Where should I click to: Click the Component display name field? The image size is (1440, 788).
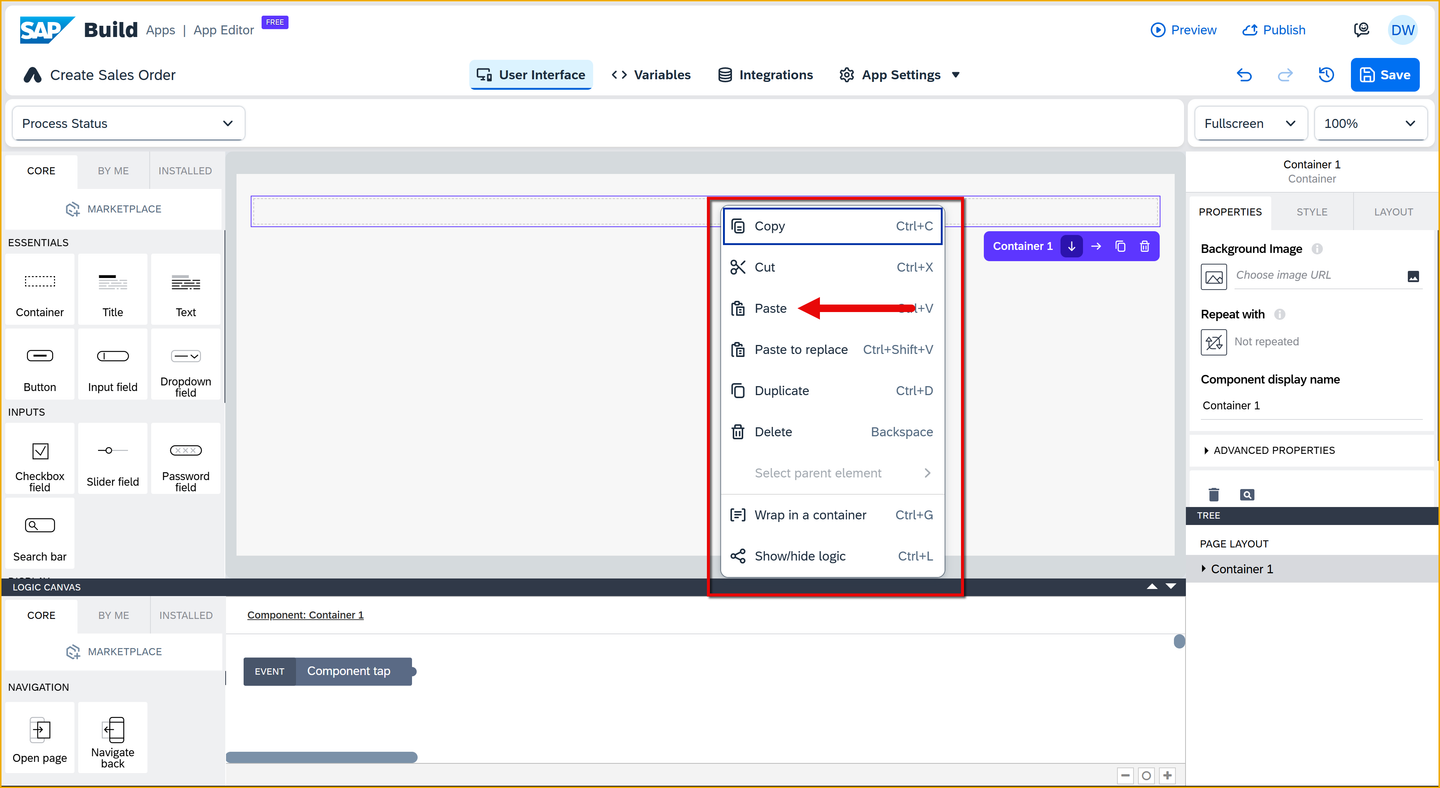pyautogui.click(x=1311, y=406)
